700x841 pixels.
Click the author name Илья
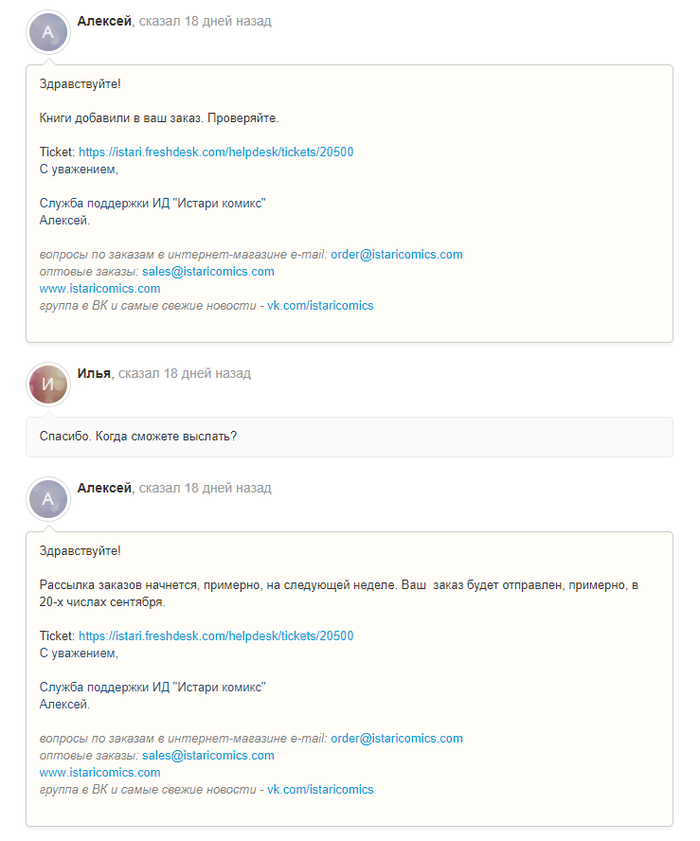pos(93,374)
